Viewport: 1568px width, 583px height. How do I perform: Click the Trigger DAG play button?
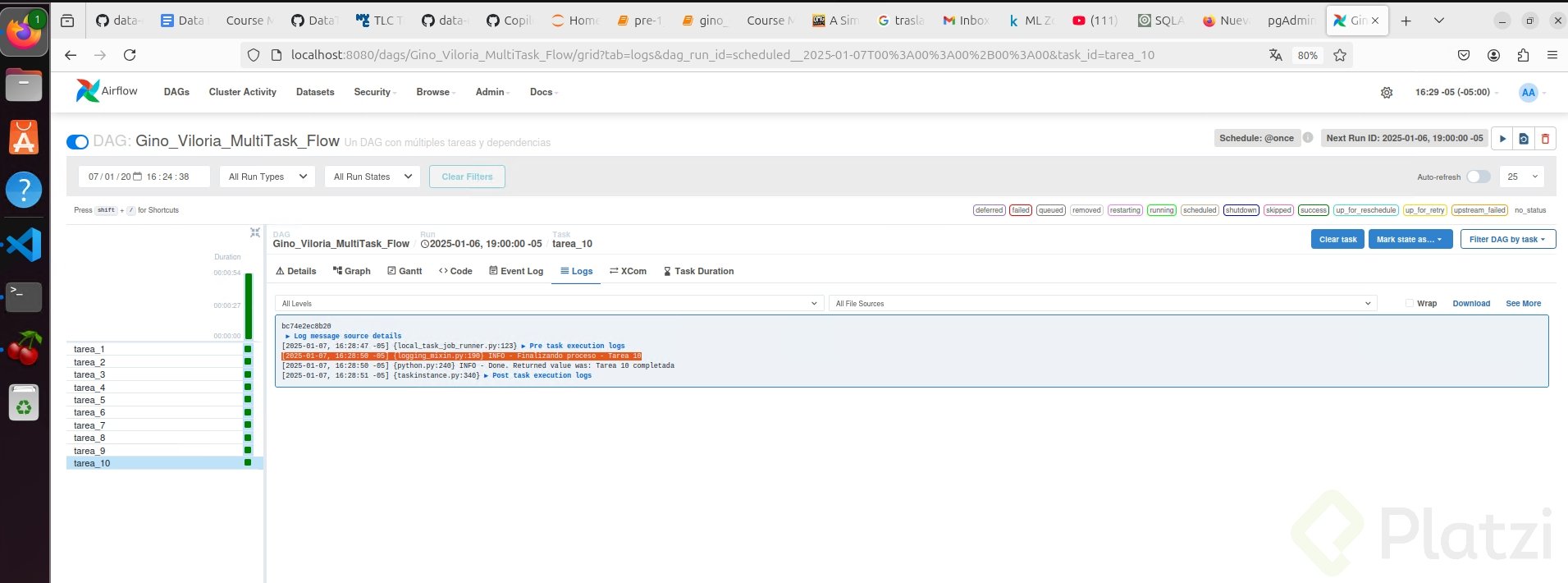(1502, 138)
